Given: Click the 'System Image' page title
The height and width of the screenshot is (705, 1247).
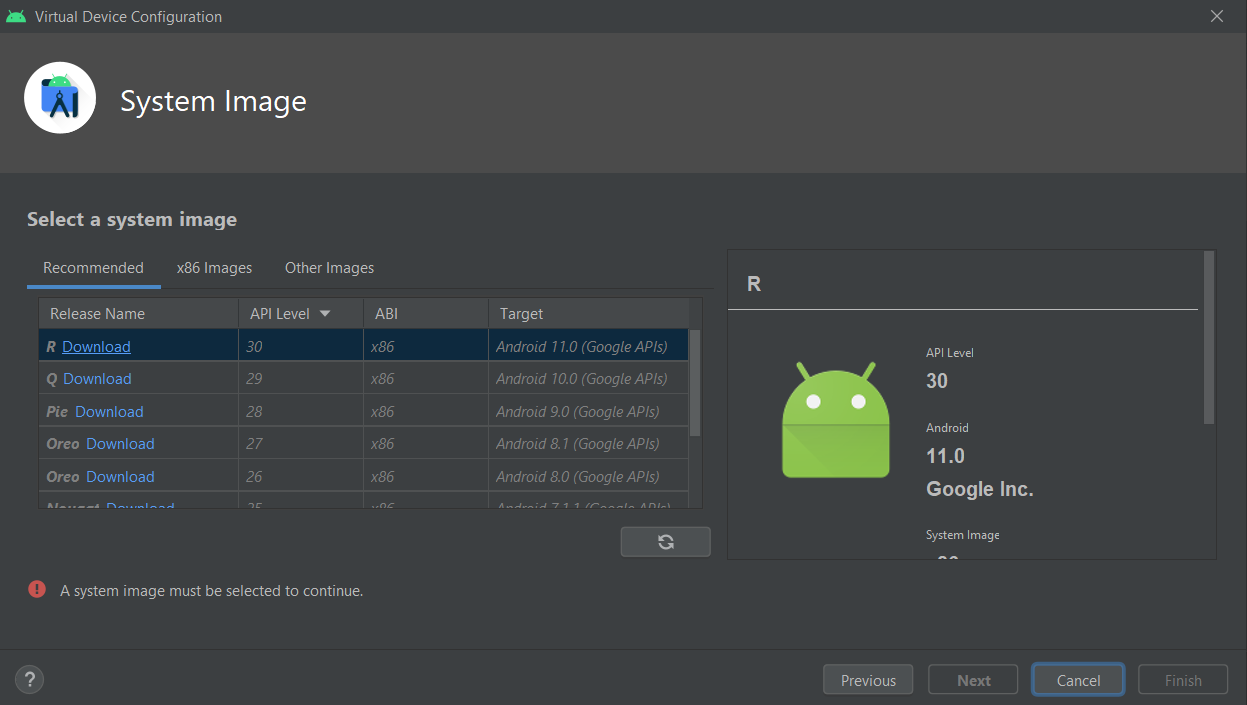Looking at the screenshot, I should 213,101.
